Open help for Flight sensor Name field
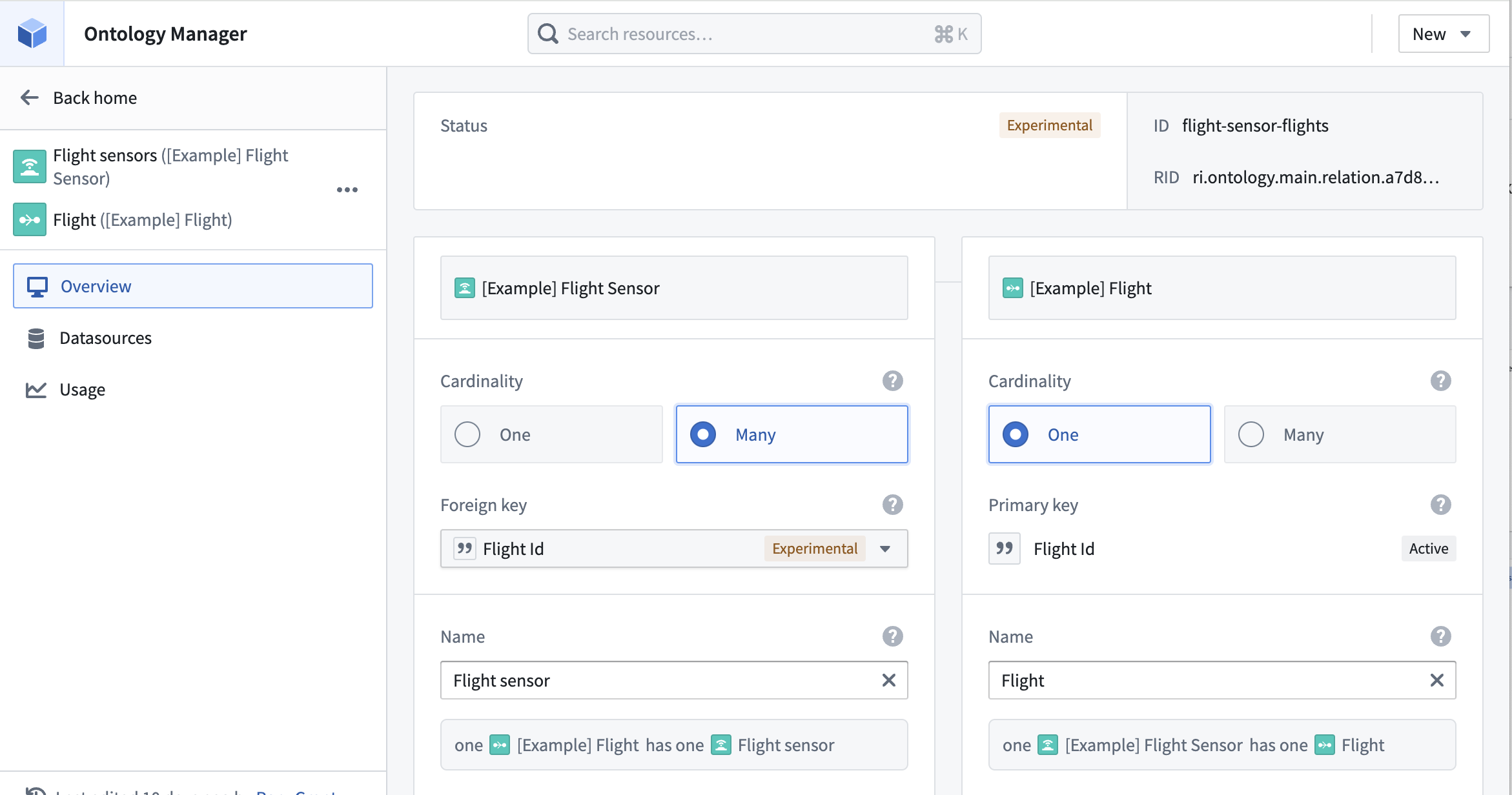Viewport: 1512px width, 795px height. [x=892, y=636]
